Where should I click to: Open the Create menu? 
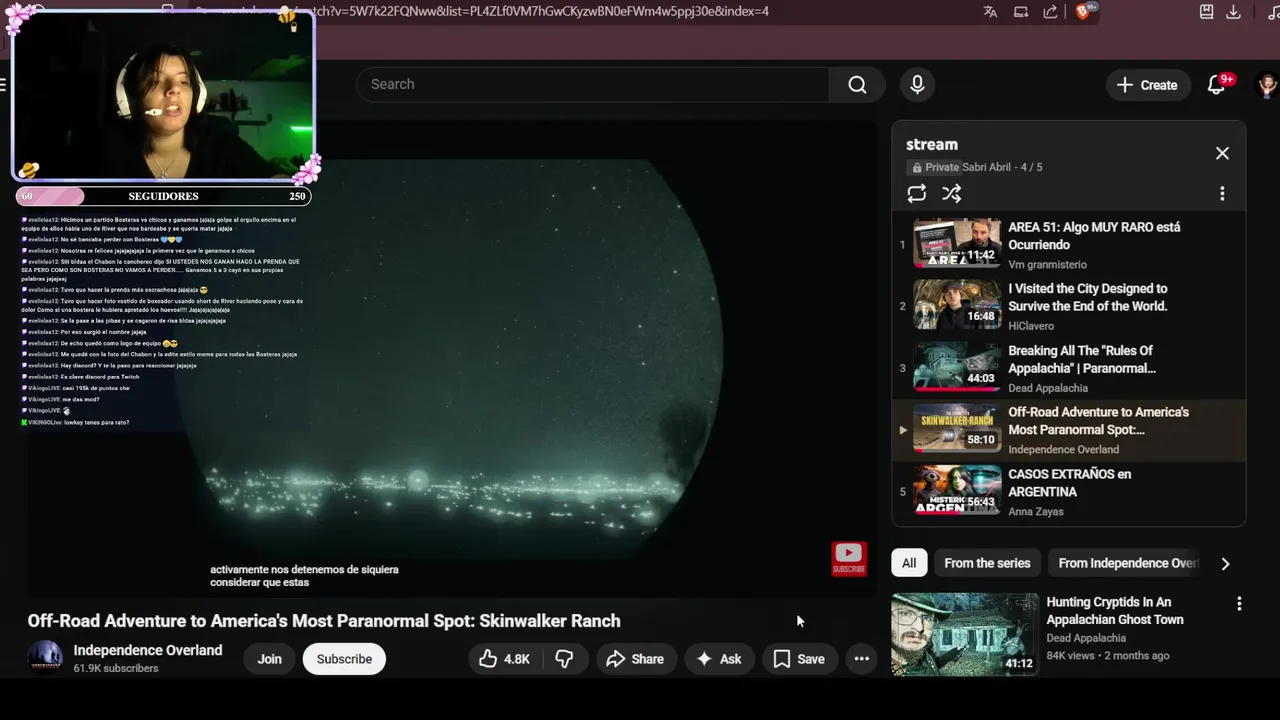pyautogui.click(x=1148, y=85)
